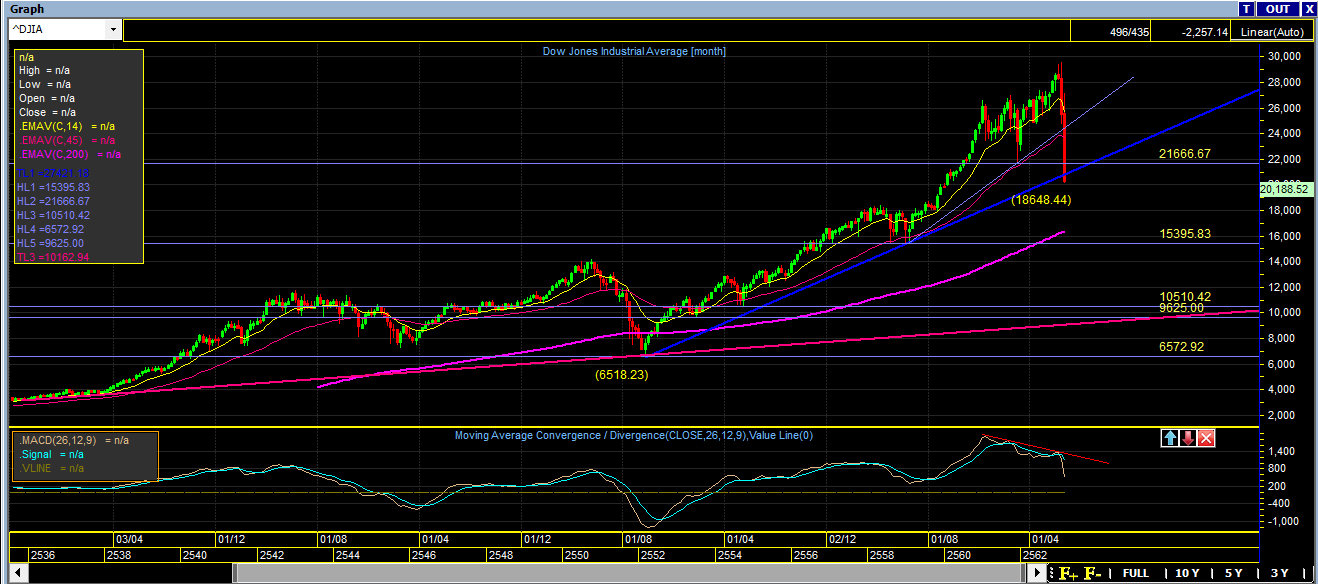1318x584 pixels.
Task: Move MACD indicator panel down arrow
Action: coord(1188,438)
